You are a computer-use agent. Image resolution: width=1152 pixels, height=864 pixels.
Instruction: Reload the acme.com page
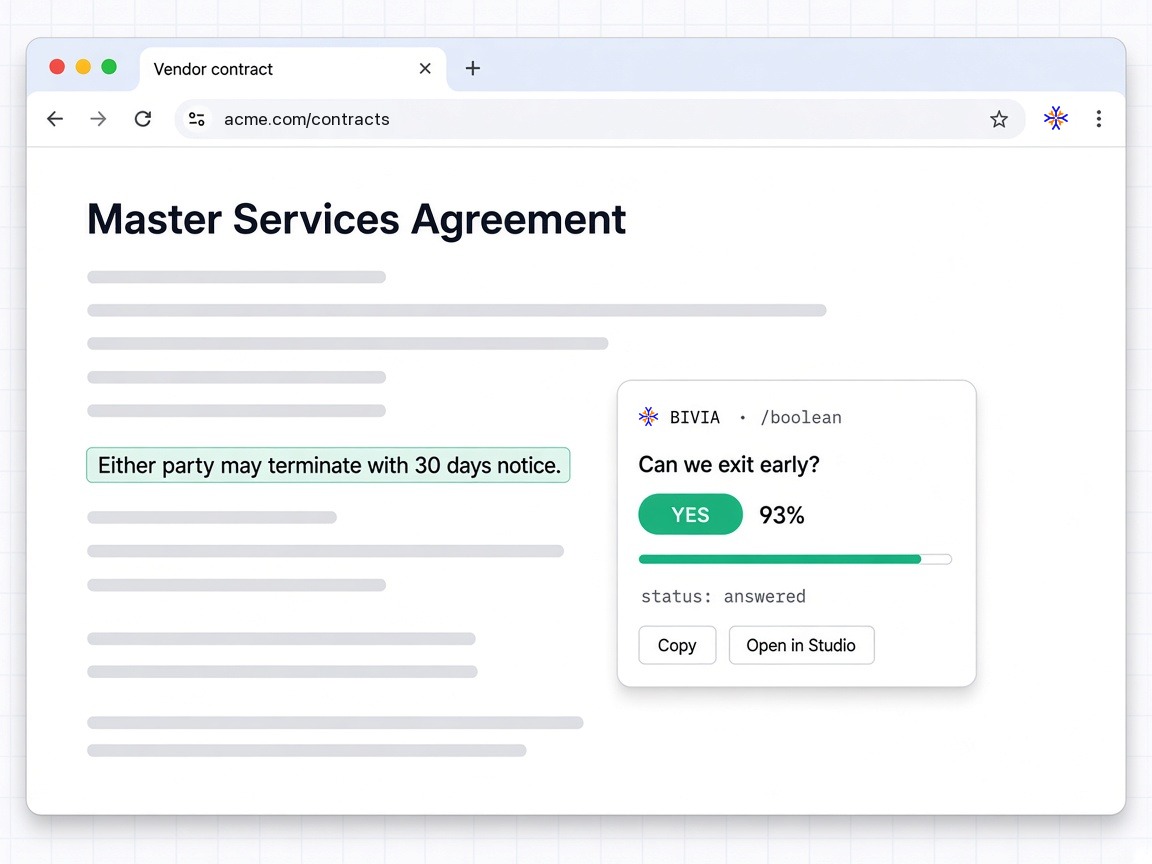pyautogui.click(x=143, y=118)
